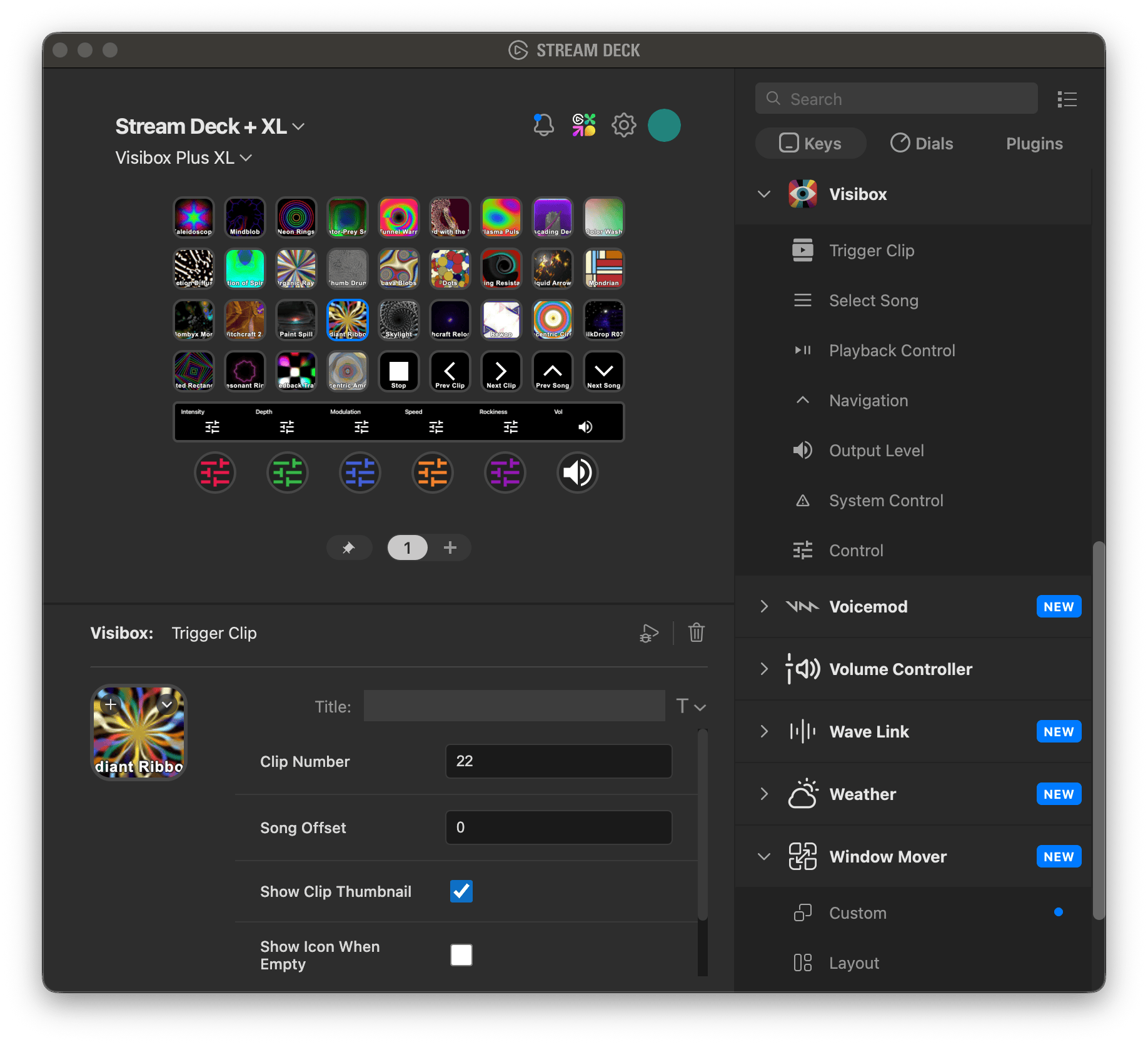Select the Next Clip key

click(x=501, y=371)
